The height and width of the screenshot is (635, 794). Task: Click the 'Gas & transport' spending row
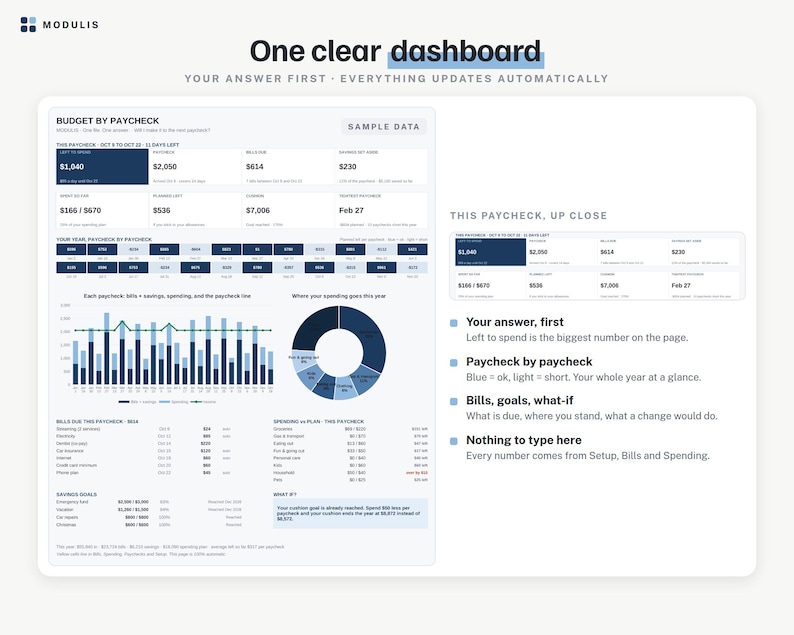[x=350, y=436]
